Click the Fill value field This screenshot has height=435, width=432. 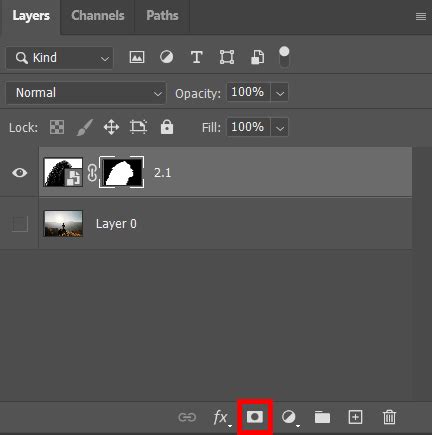(x=248, y=127)
